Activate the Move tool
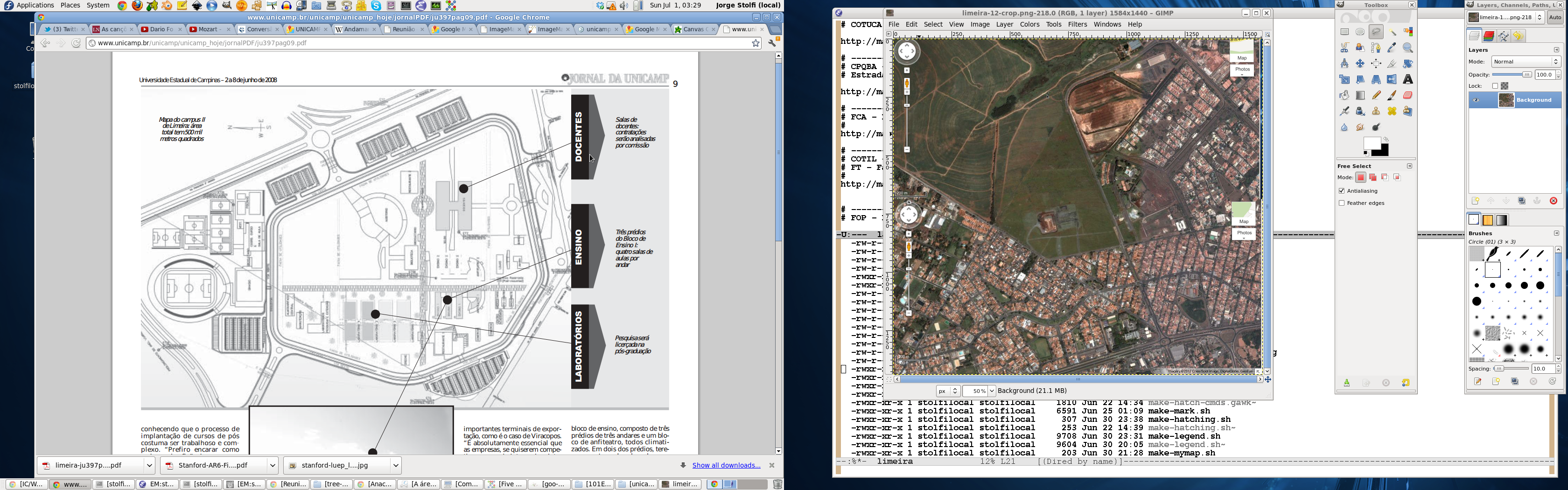This screenshot has width=1568, height=490. [x=1360, y=64]
